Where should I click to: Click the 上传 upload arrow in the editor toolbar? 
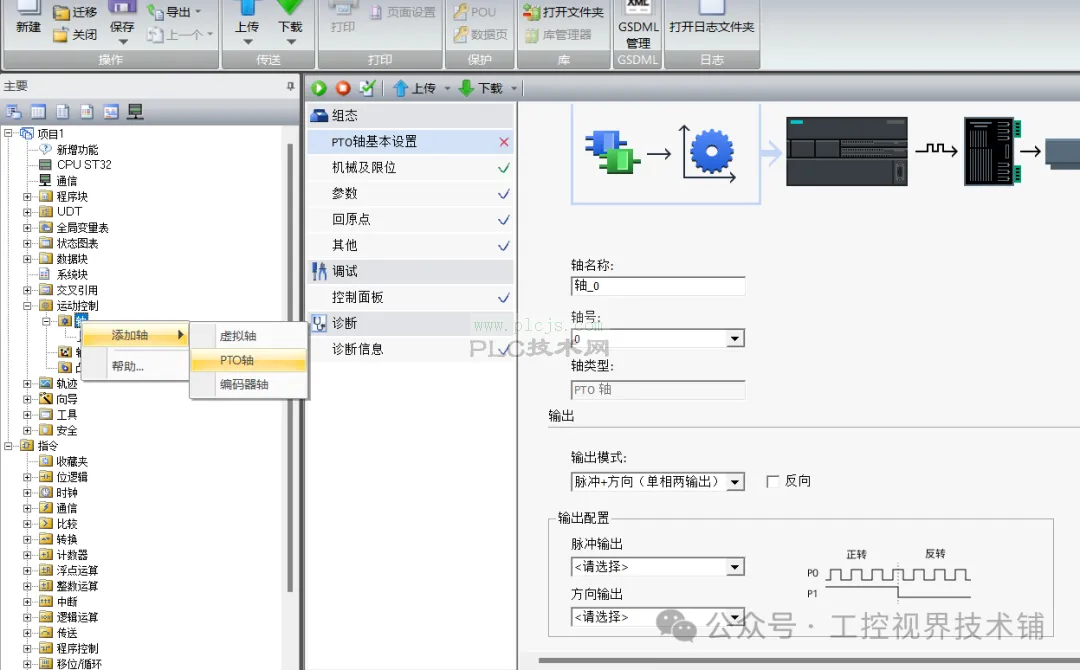click(415, 88)
